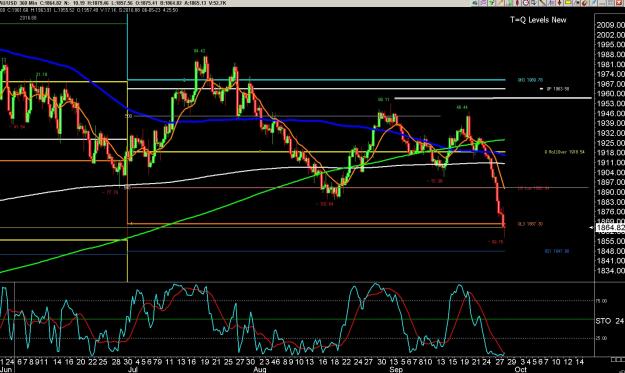625x373 pixels.
Task: Click the 84.43 swing high label
Action: 199,51
